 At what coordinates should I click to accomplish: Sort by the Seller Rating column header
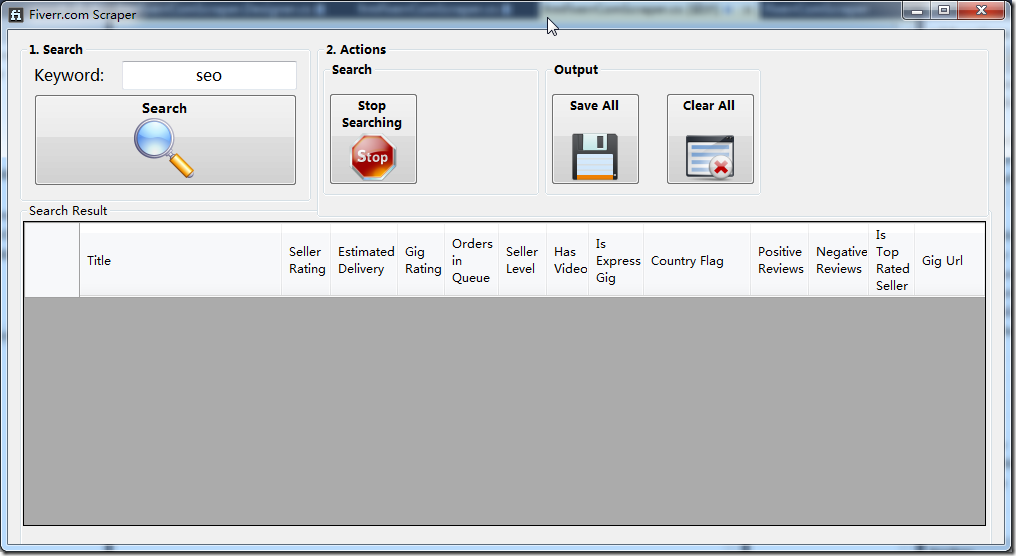(306, 261)
